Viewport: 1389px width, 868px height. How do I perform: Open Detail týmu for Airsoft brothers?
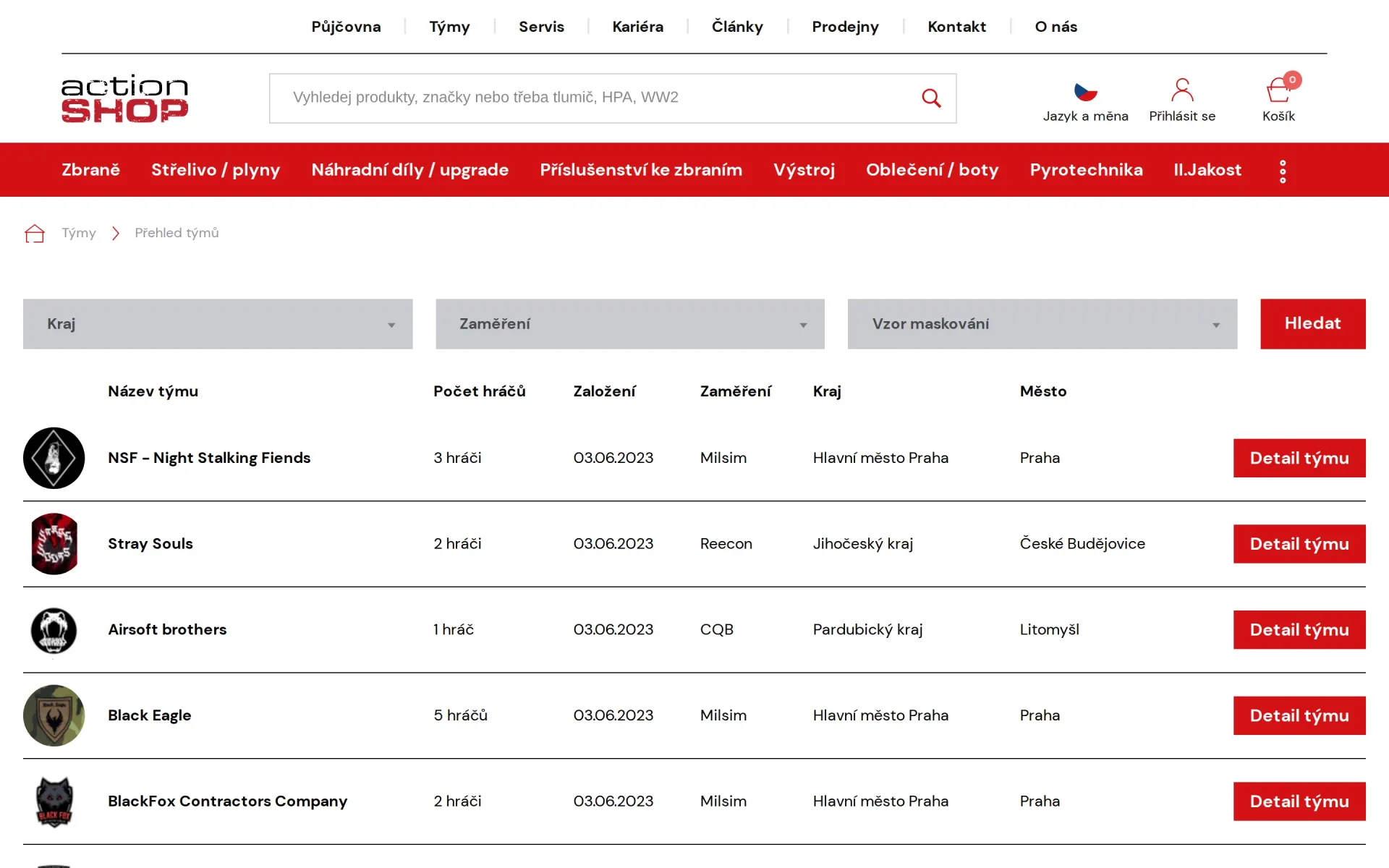tap(1299, 630)
